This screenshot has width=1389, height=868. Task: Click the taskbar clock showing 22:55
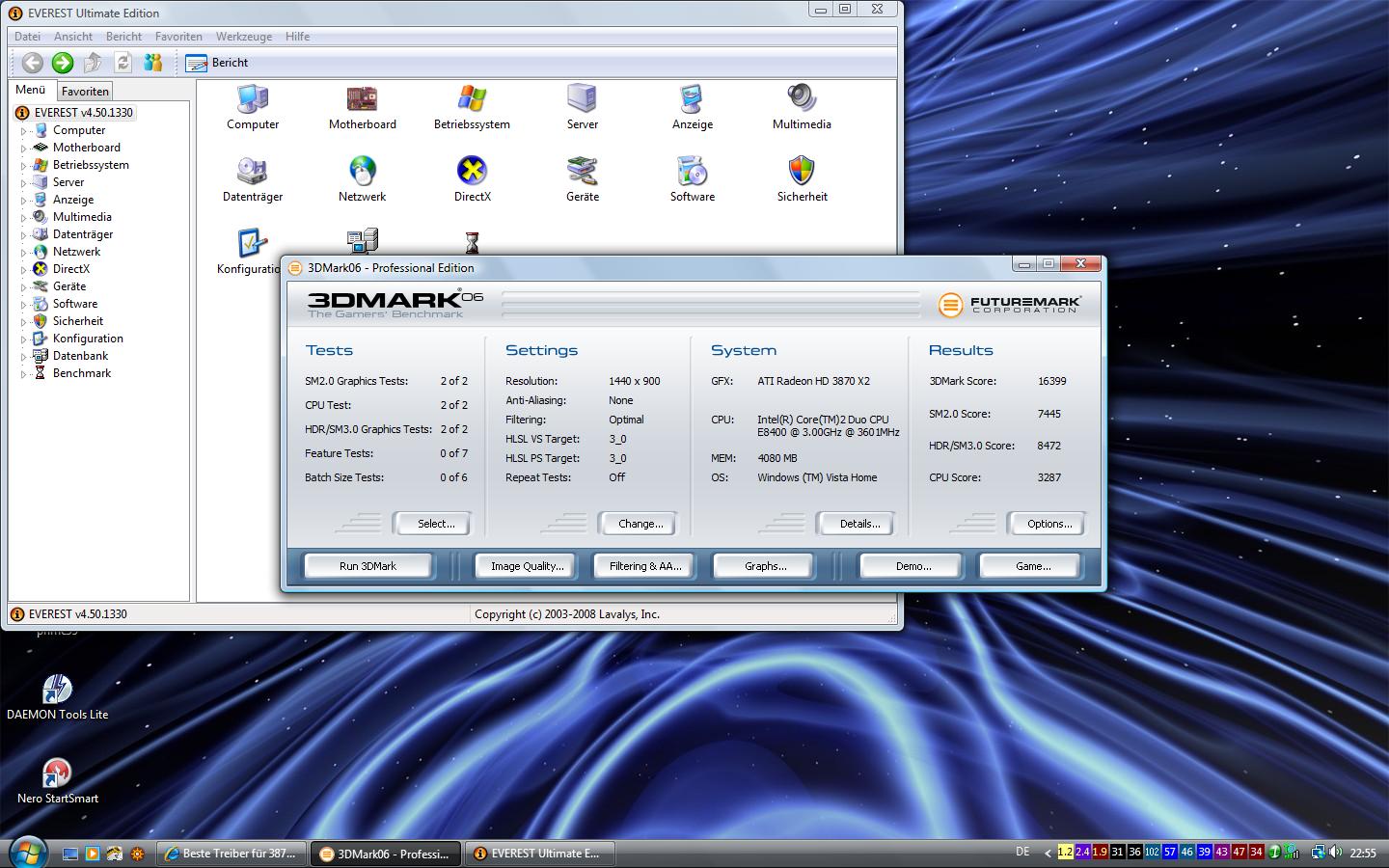pos(1363,853)
